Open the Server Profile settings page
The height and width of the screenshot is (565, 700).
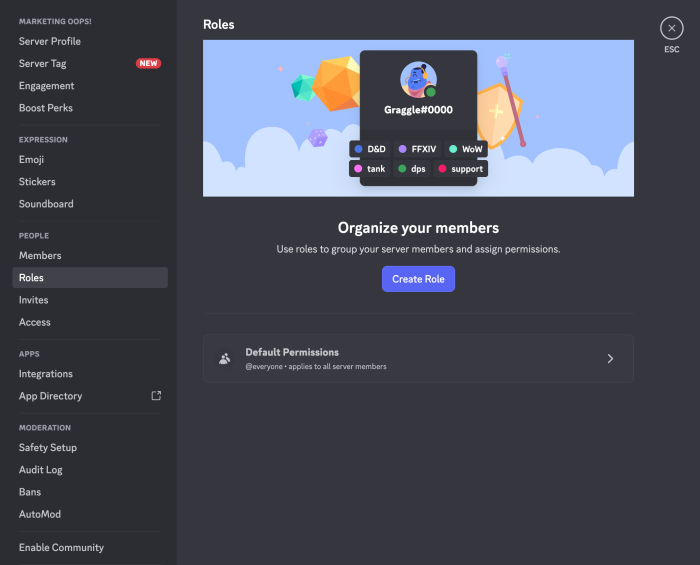pos(50,41)
